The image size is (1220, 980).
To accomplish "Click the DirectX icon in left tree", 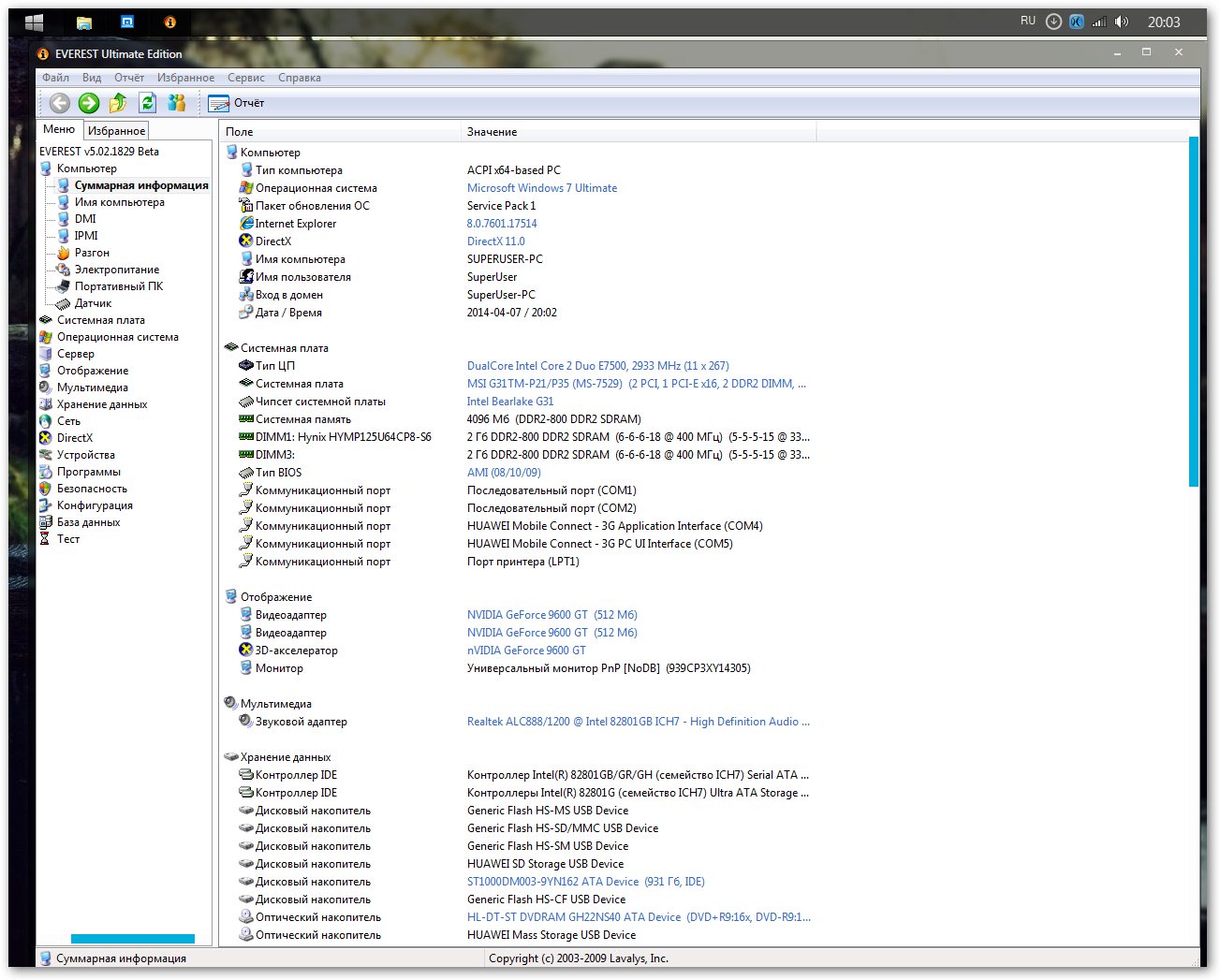I will click(45, 438).
